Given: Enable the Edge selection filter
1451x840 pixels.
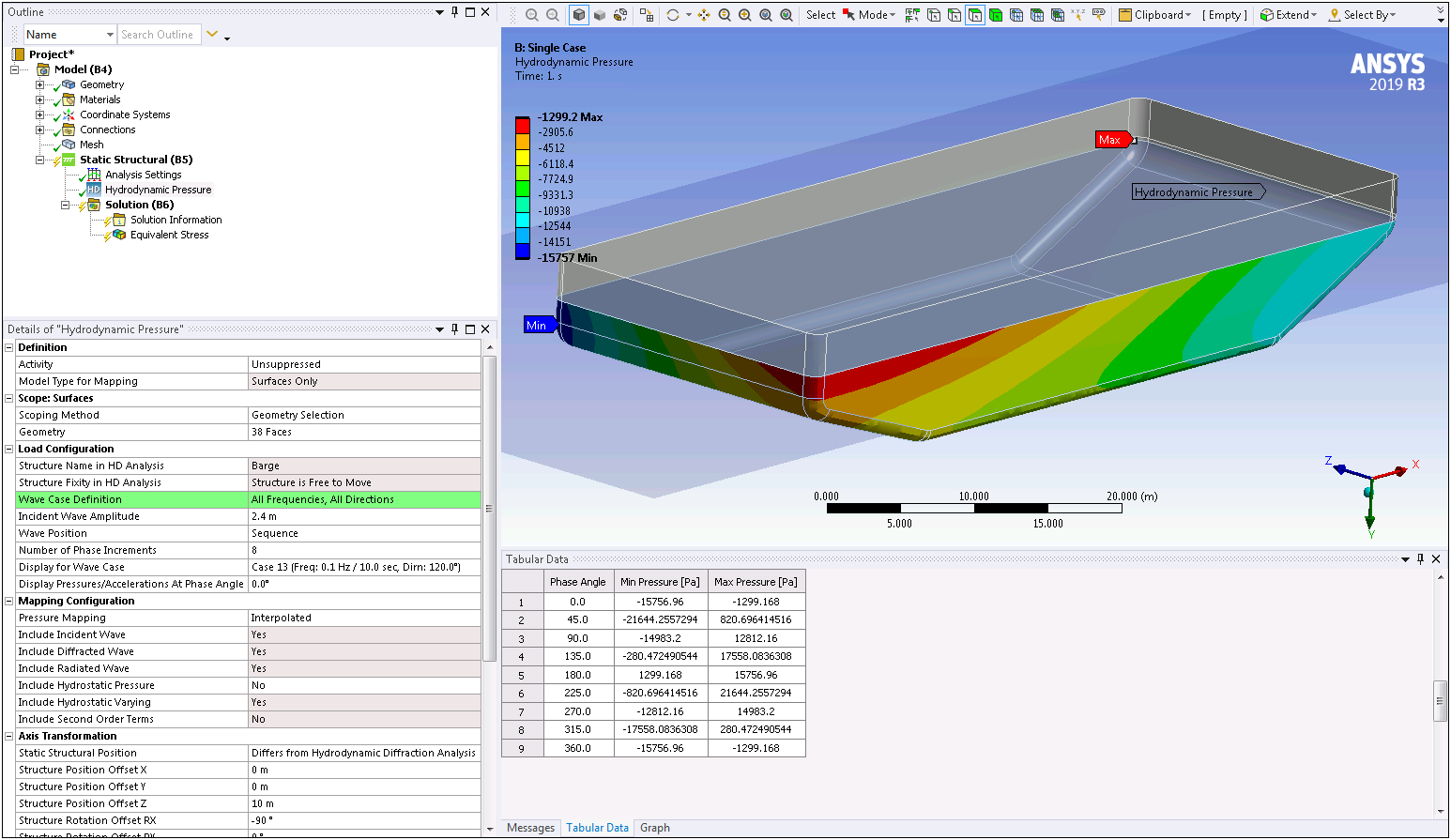Looking at the screenshot, I should [955, 15].
